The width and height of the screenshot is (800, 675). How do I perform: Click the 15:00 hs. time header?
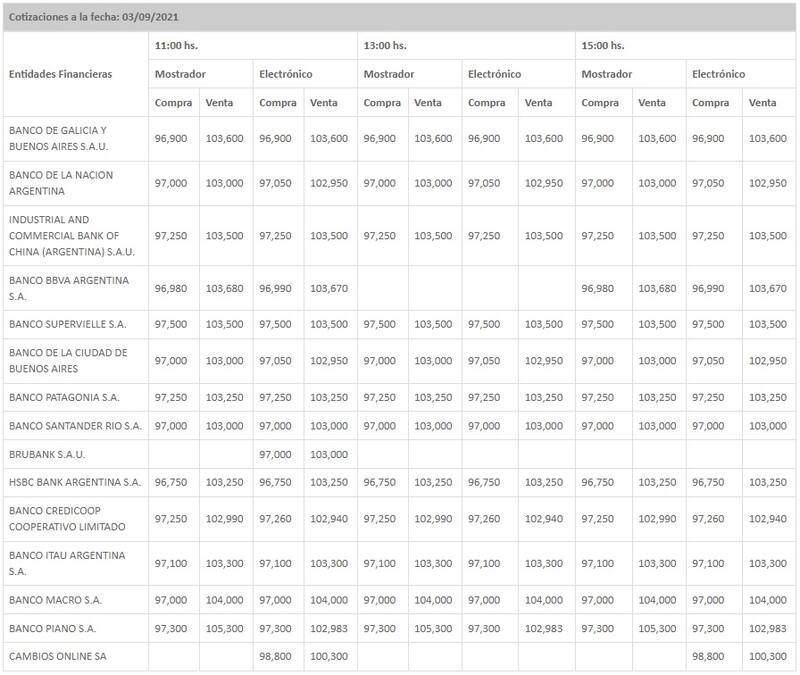click(x=603, y=45)
